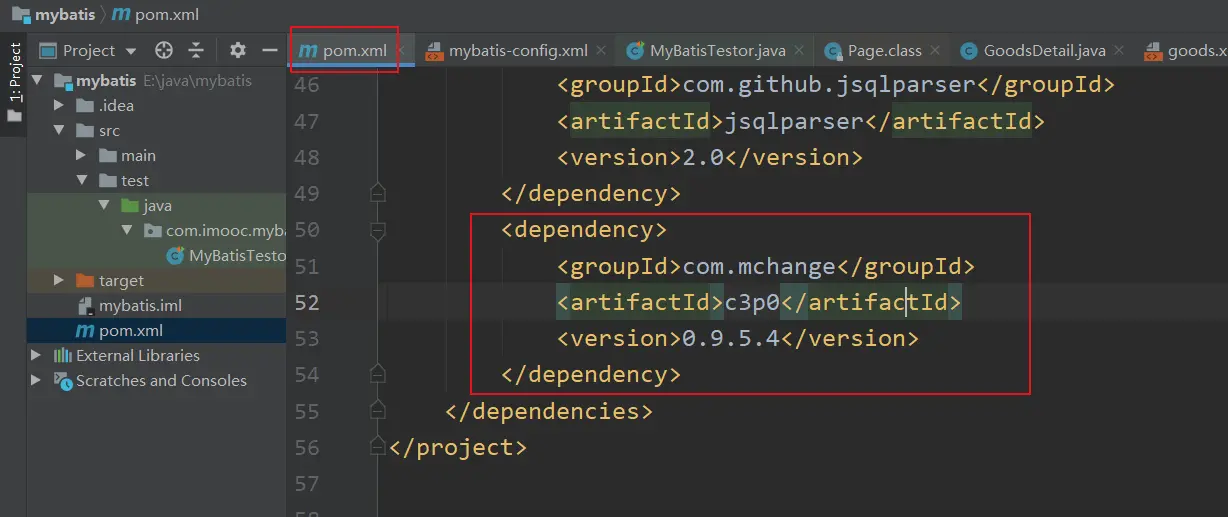Image resolution: width=1228 pixels, height=517 pixels.
Task: Switch to the GoodsDetail.java tab
Action: [1043, 50]
